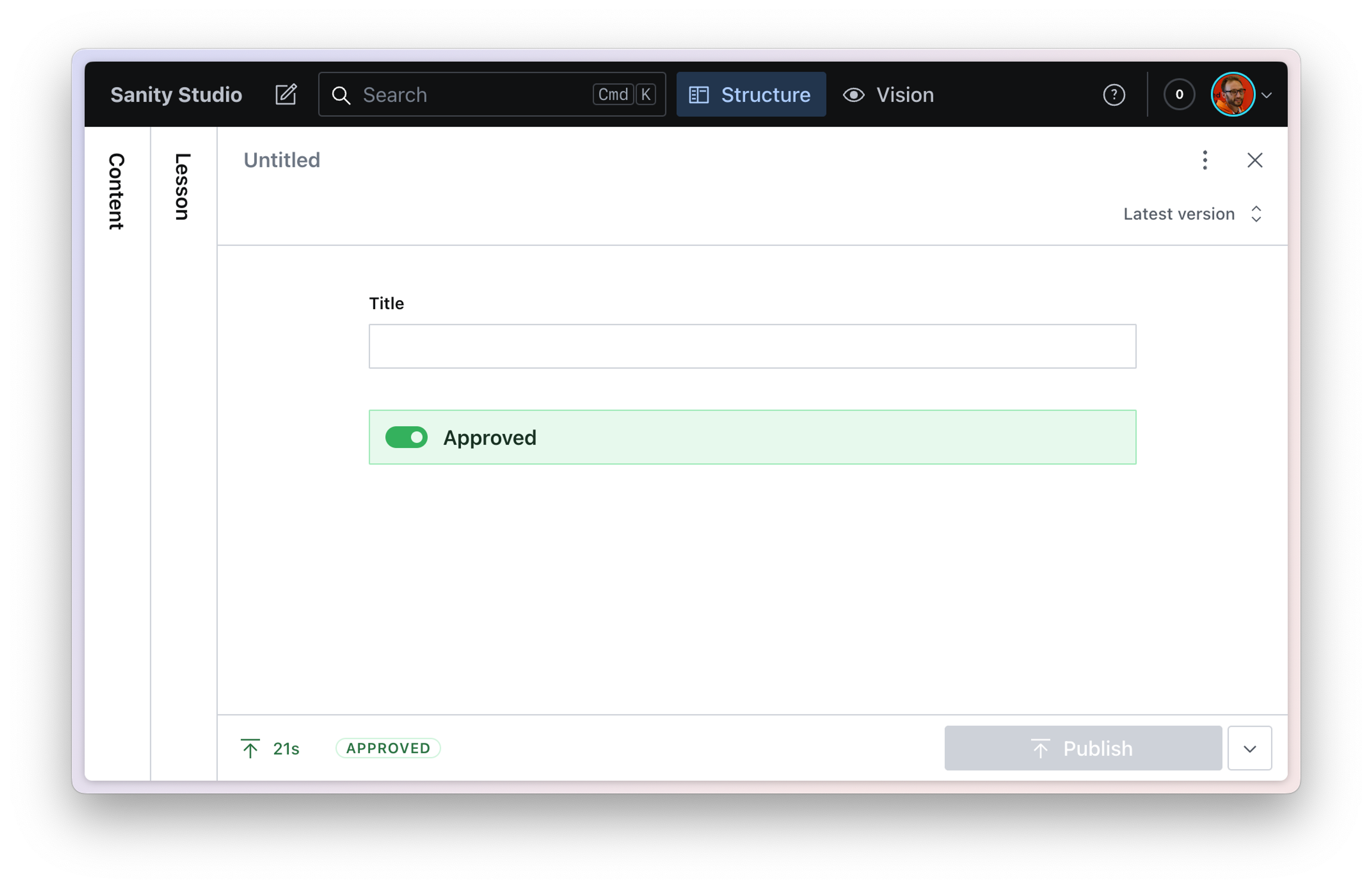Open the dropdown chevron next to Publish
The image size is (1372, 888).
click(x=1249, y=748)
